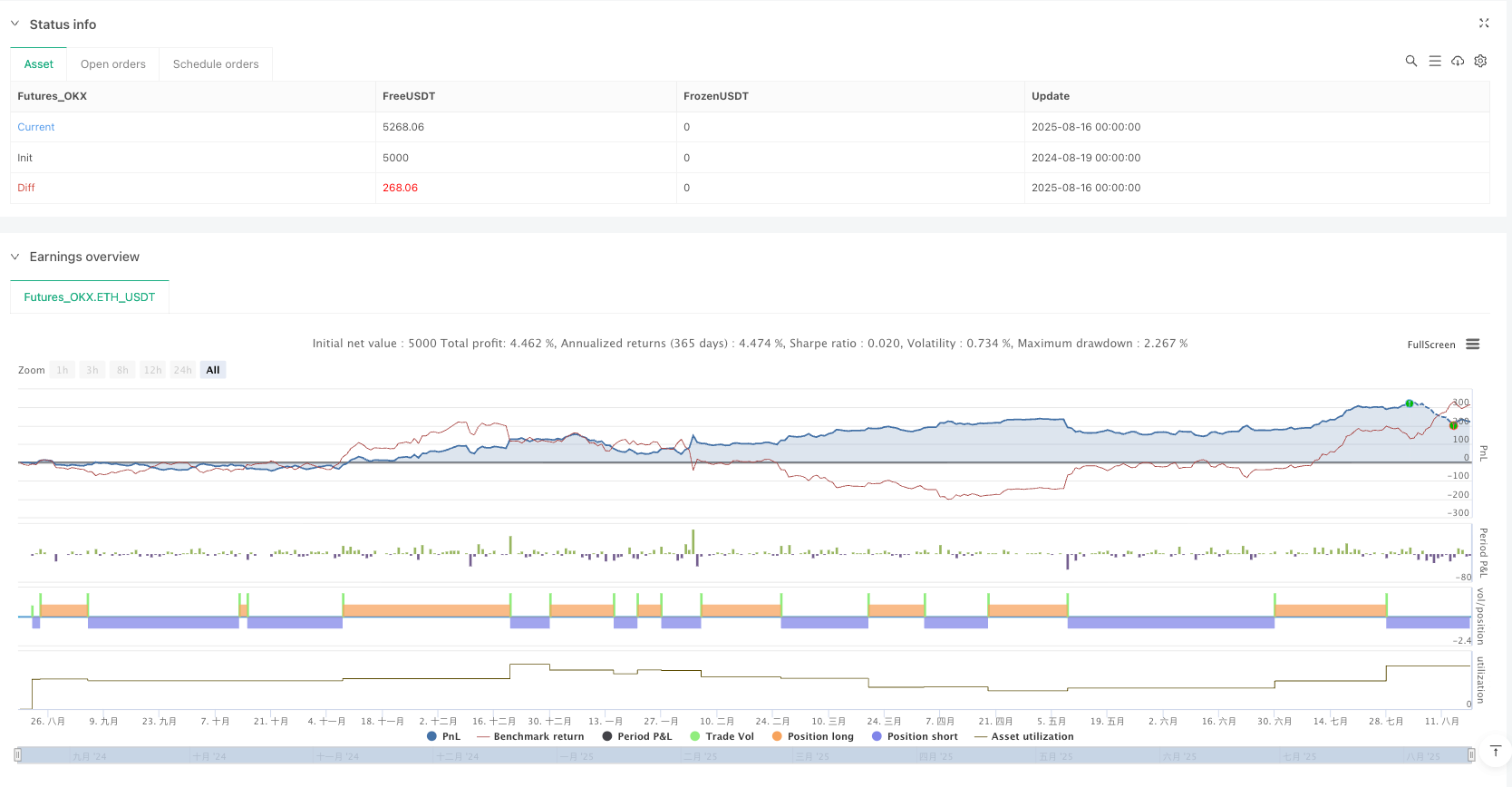Click the scroll-to-top arrow icon
The width and height of the screenshot is (1512, 787).
coord(1496,752)
